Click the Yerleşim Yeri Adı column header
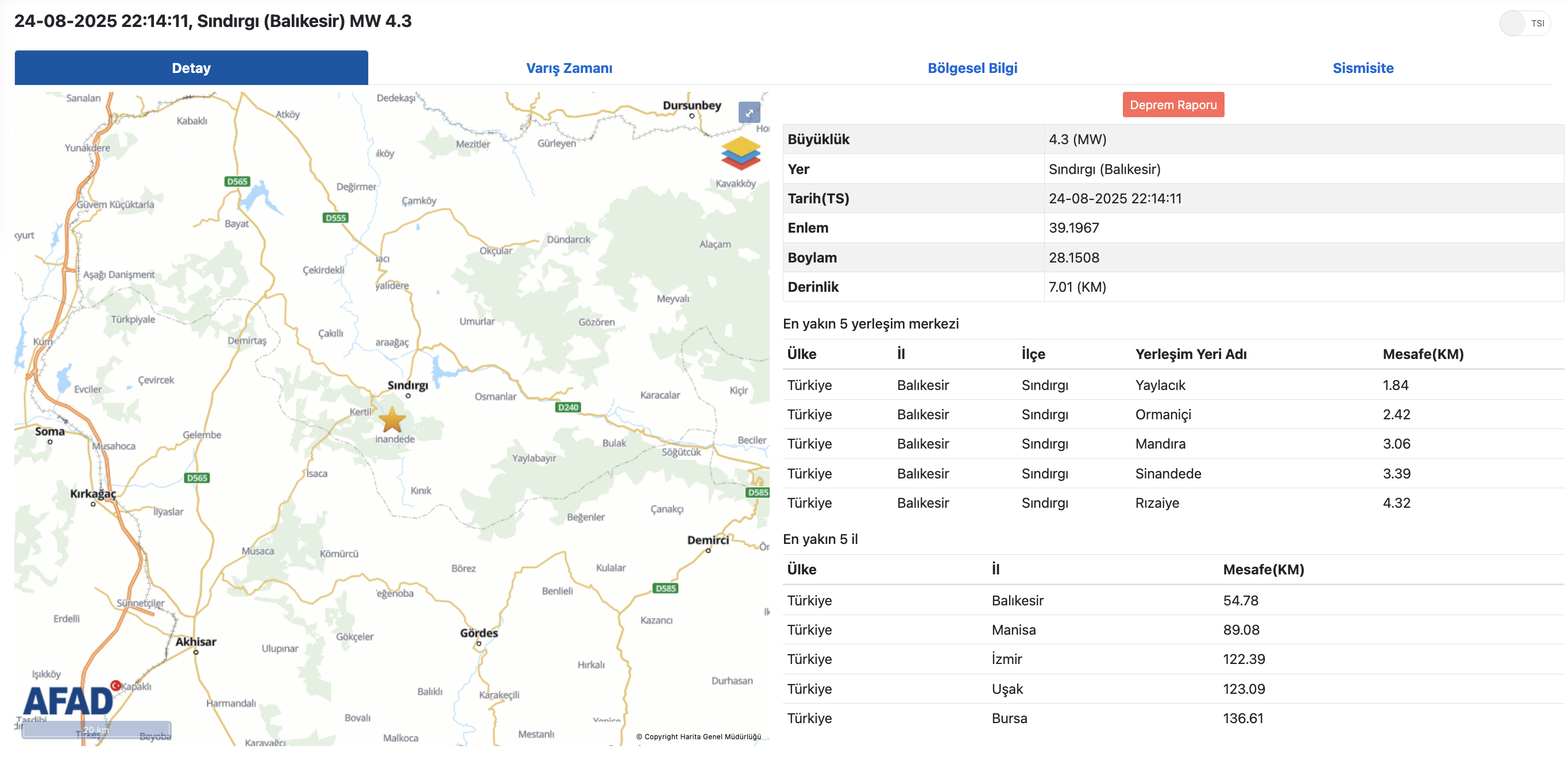 click(1190, 354)
